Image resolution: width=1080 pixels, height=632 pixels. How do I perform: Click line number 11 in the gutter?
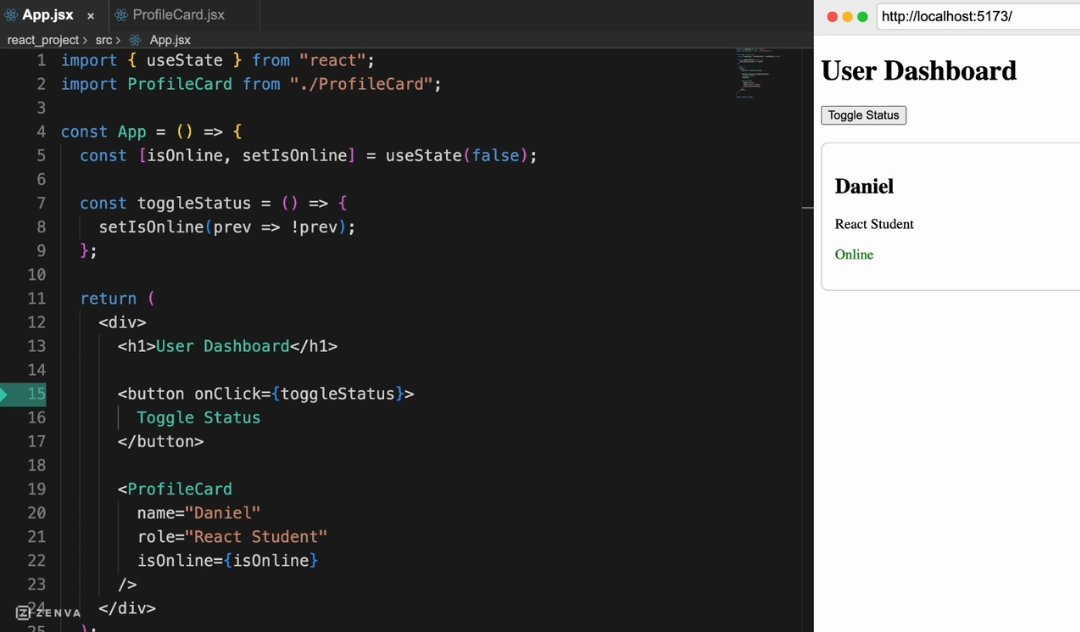click(x=37, y=299)
